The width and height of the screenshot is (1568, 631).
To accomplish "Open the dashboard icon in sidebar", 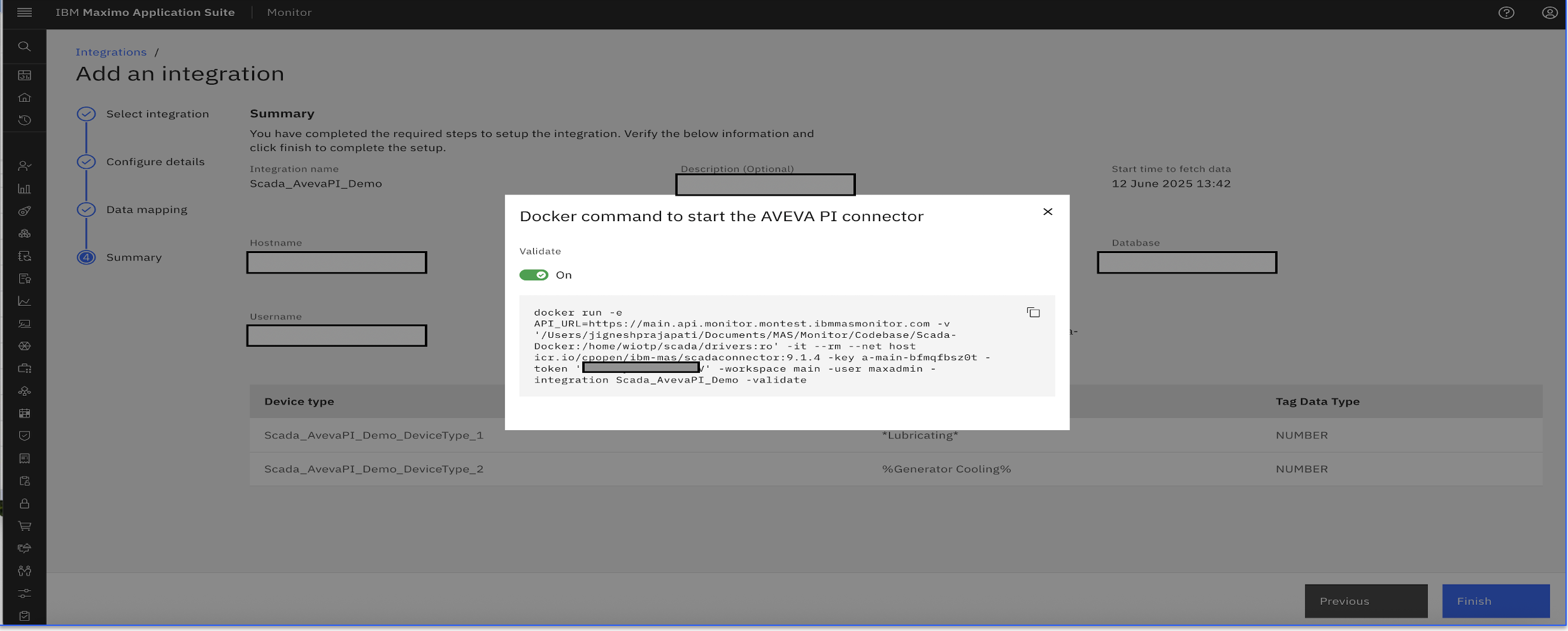I will pyautogui.click(x=24, y=75).
